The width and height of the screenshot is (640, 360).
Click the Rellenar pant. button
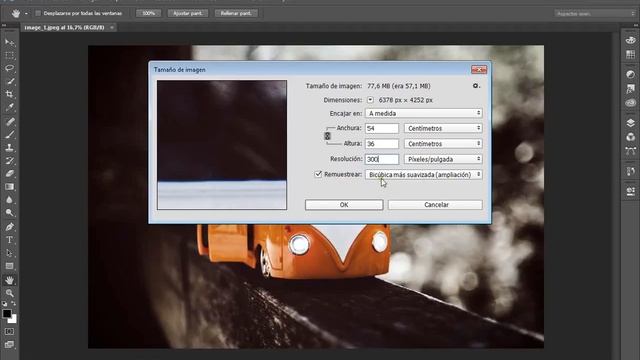tap(236, 13)
